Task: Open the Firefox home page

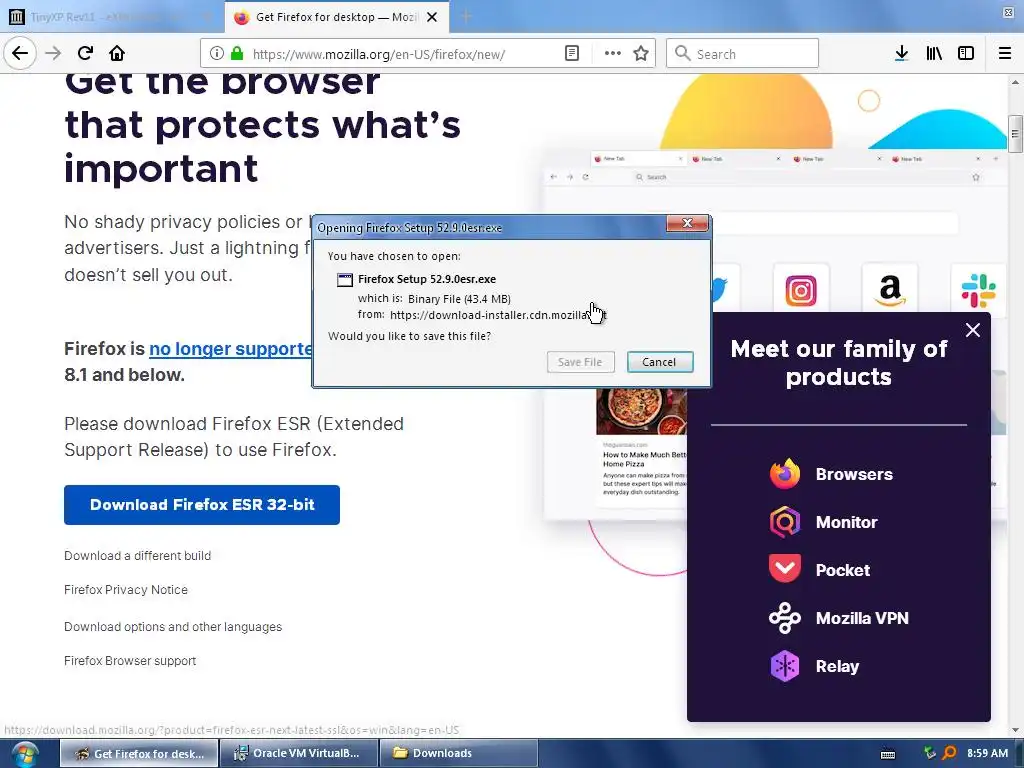Action: point(117,54)
